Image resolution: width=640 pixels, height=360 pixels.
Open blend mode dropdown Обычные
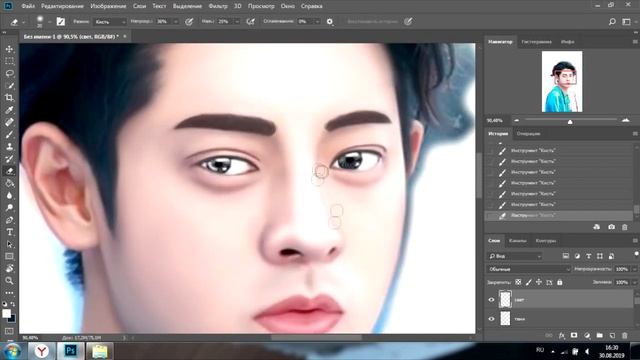529,269
